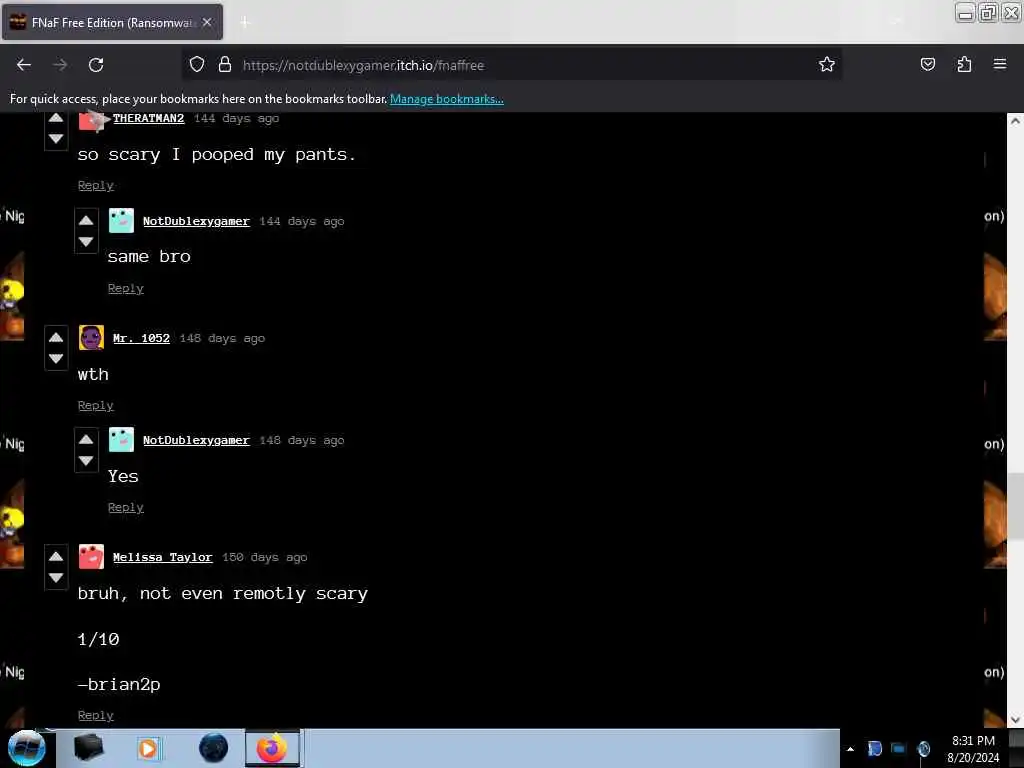Viewport: 1024px width, 768px height.
Task: Reload the page with the refresh icon
Action: 96,65
